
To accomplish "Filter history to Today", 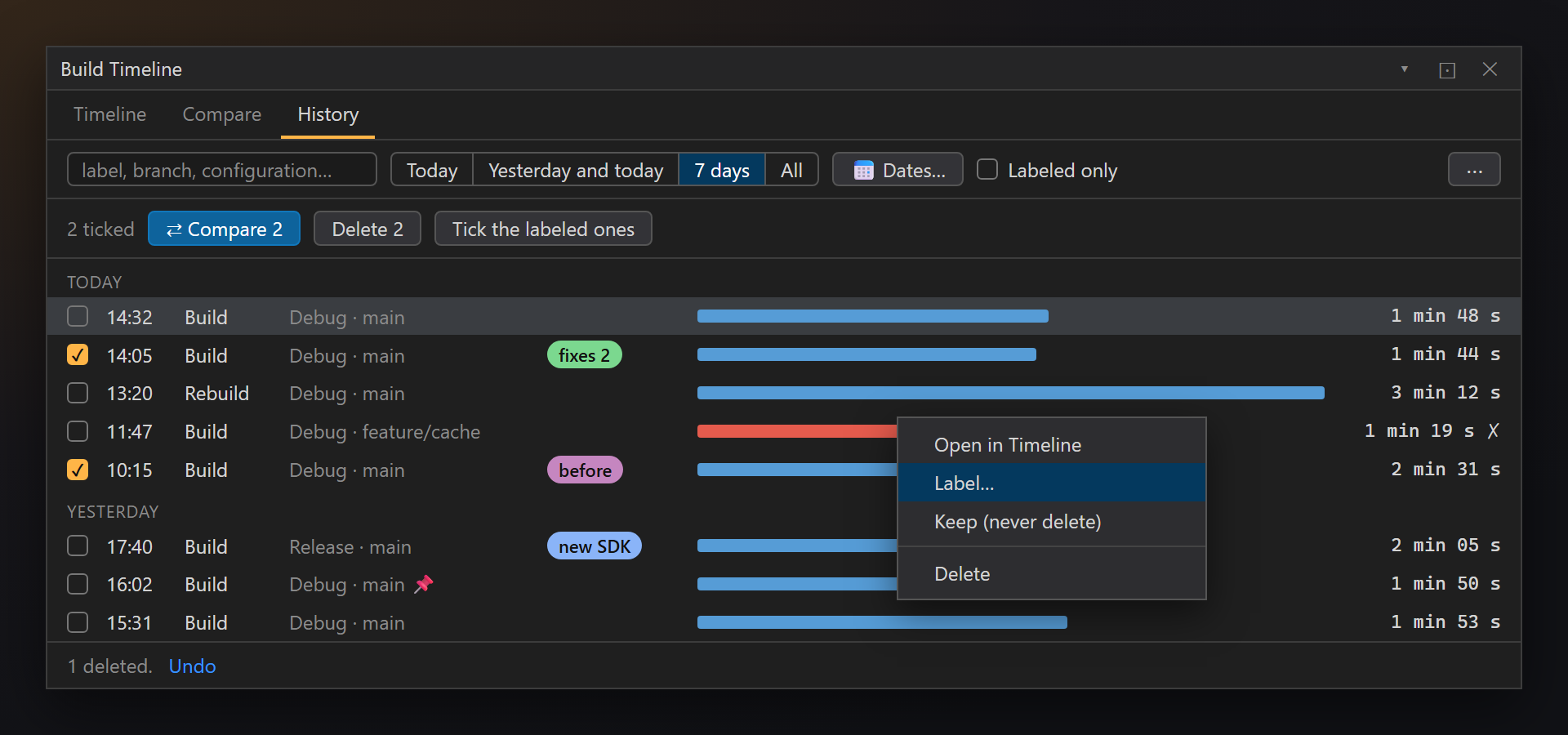I will tap(432, 170).
